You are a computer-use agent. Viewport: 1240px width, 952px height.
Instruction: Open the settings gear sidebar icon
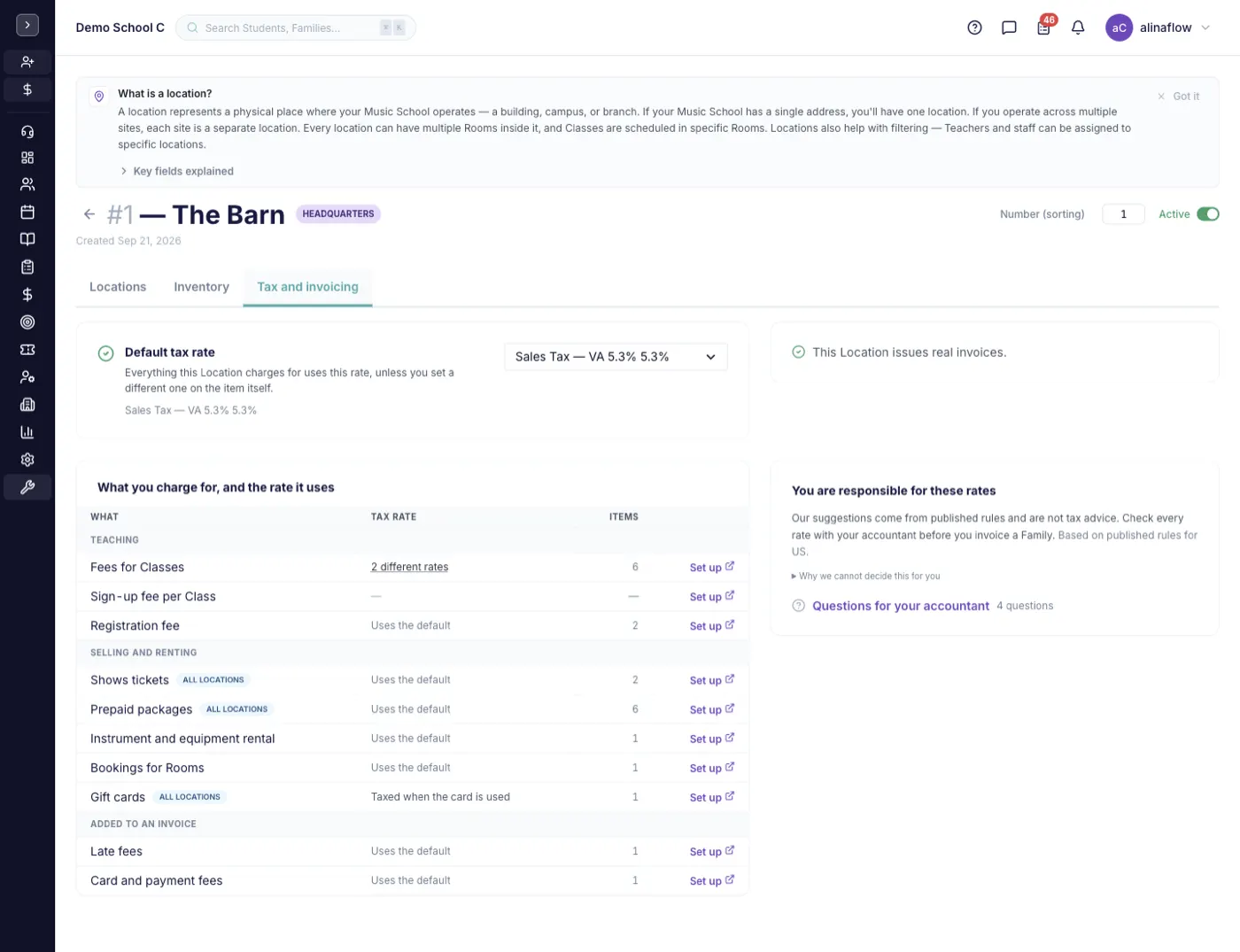click(x=27, y=460)
